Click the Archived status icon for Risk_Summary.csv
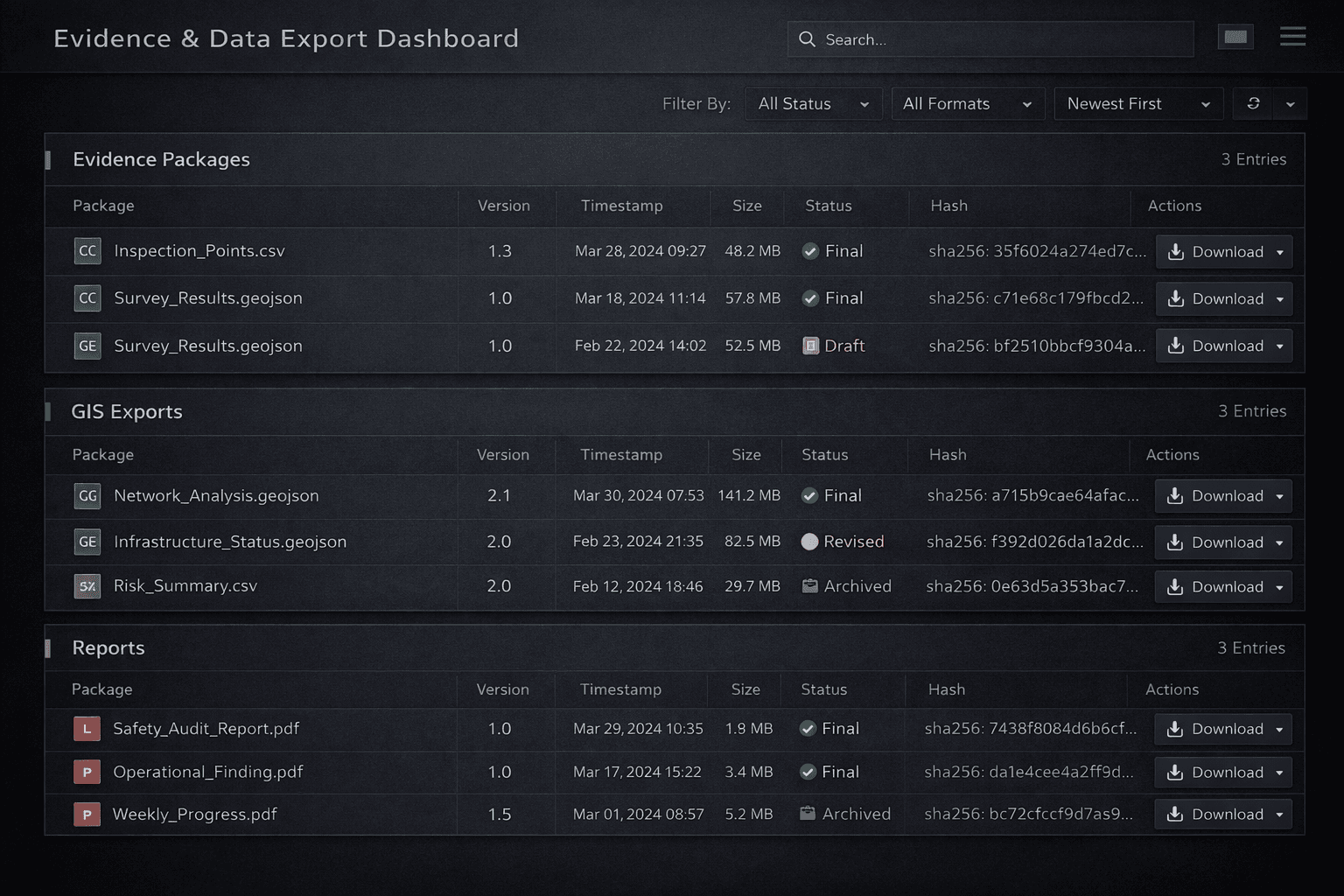 click(x=809, y=586)
